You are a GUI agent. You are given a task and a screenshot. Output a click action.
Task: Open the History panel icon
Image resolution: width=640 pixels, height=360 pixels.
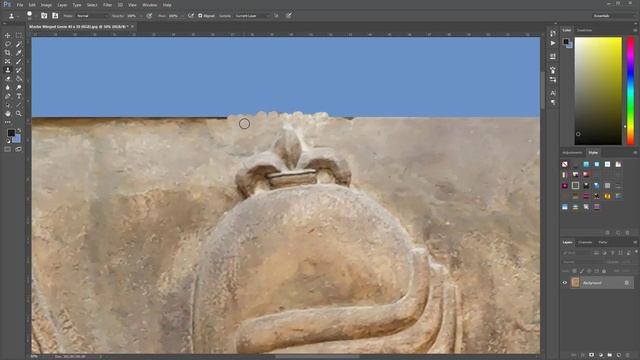tap(553, 33)
